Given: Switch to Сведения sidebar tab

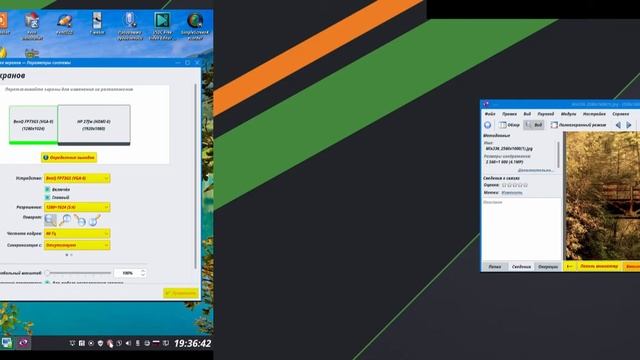Looking at the screenshot, I should (521, 267).
